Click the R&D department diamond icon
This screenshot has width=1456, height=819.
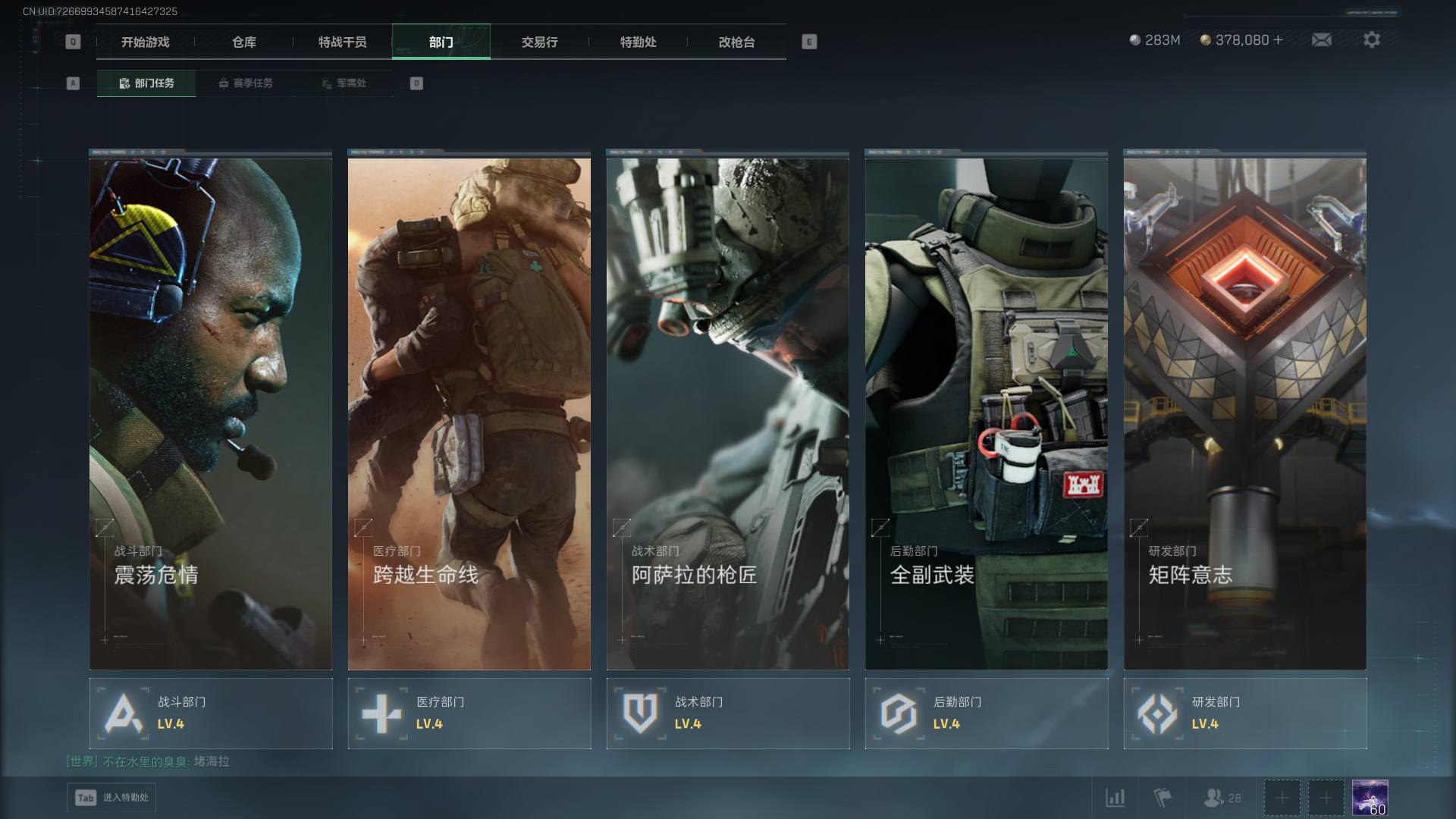click(x=1157, y=714)
